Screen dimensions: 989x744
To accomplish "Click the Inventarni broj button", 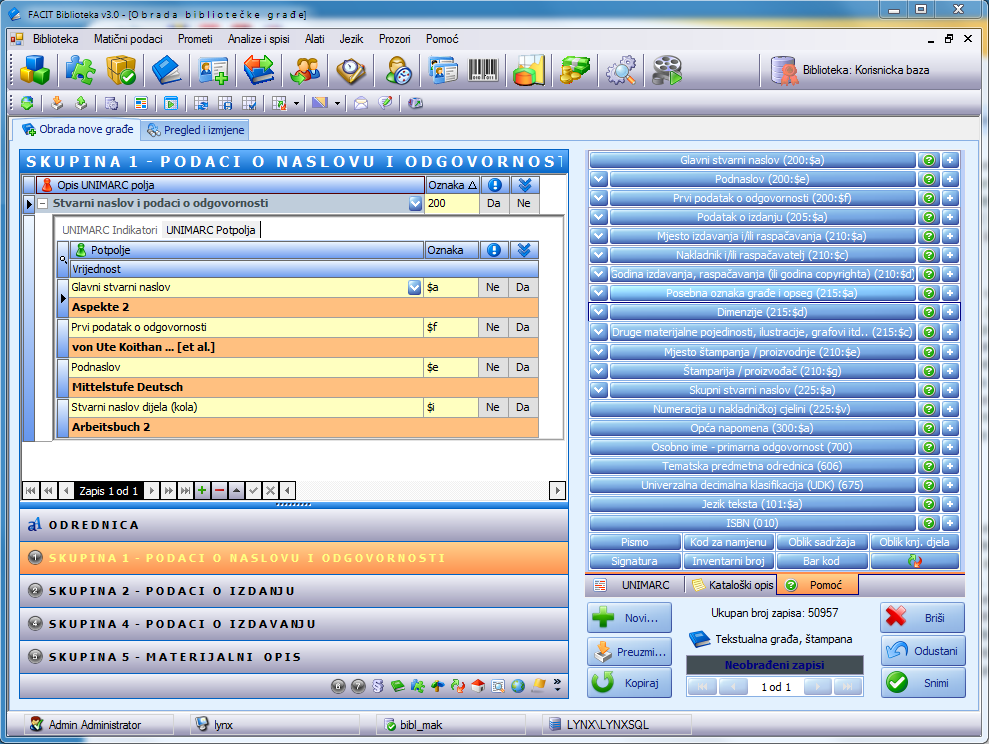I will tap(729, 561).
